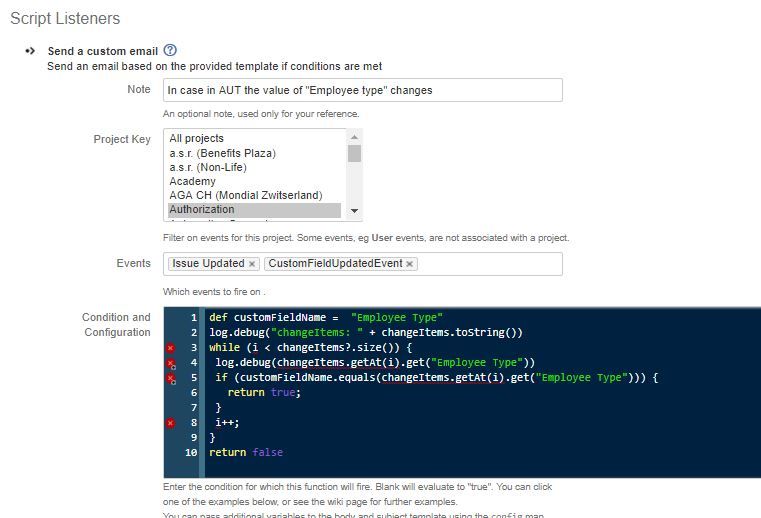Place cursor on the return false line
This screenshot has width=761, height=518.
tap(246, 452)
